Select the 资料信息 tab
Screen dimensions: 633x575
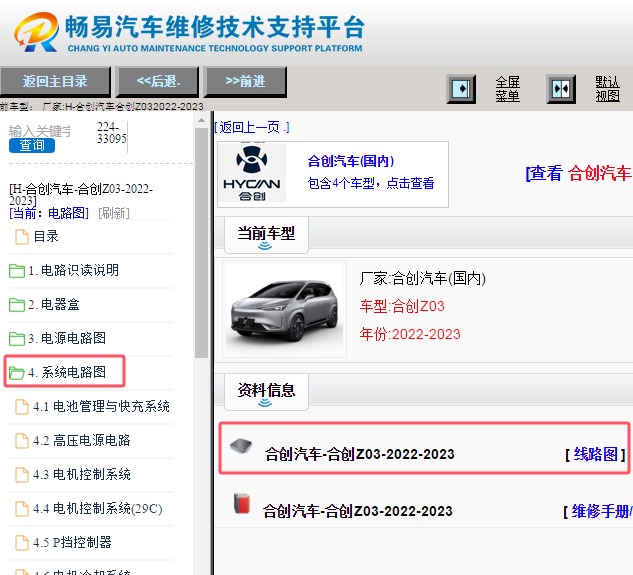[266, 392]
